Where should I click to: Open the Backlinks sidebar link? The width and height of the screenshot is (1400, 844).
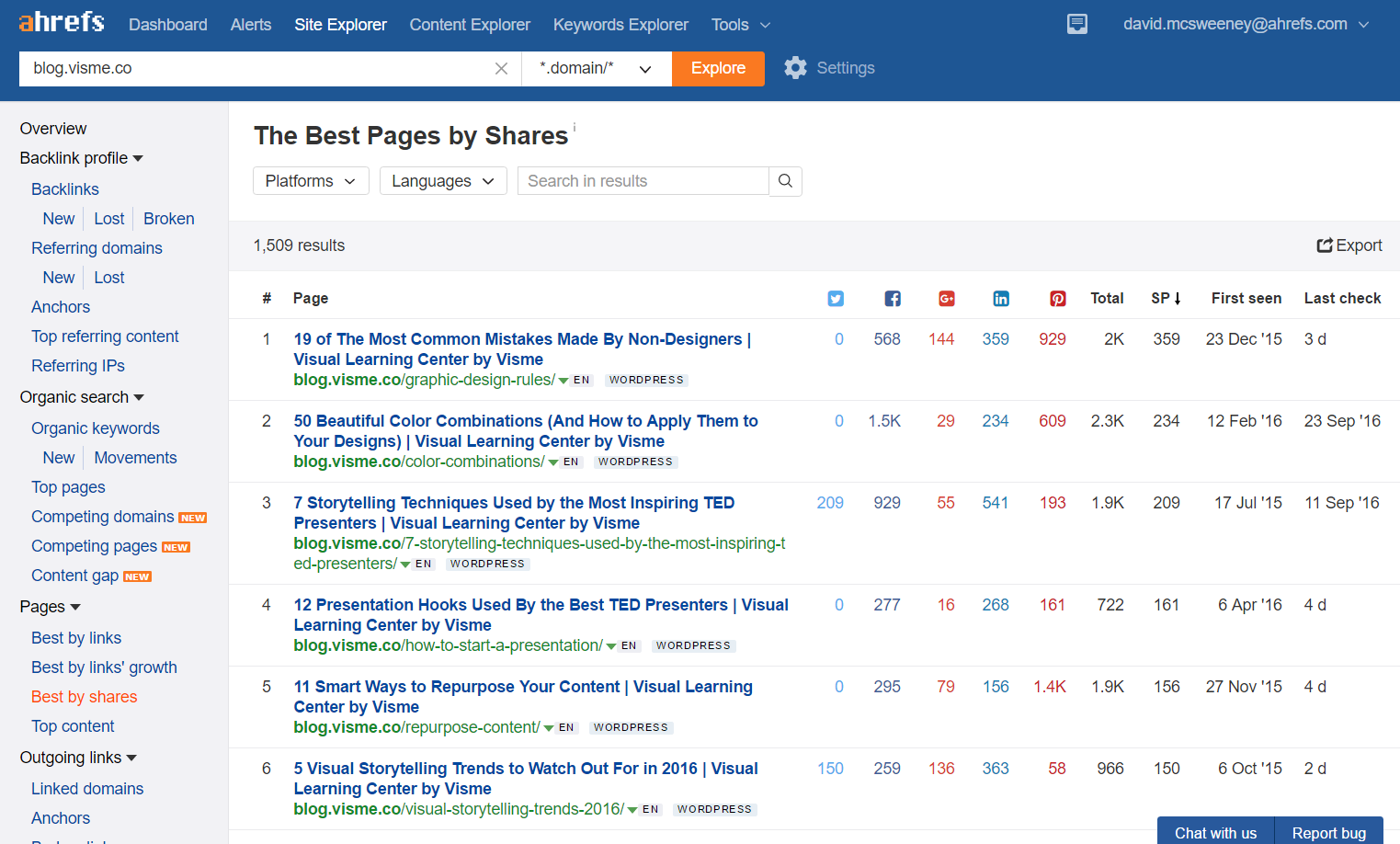[64, 189]
